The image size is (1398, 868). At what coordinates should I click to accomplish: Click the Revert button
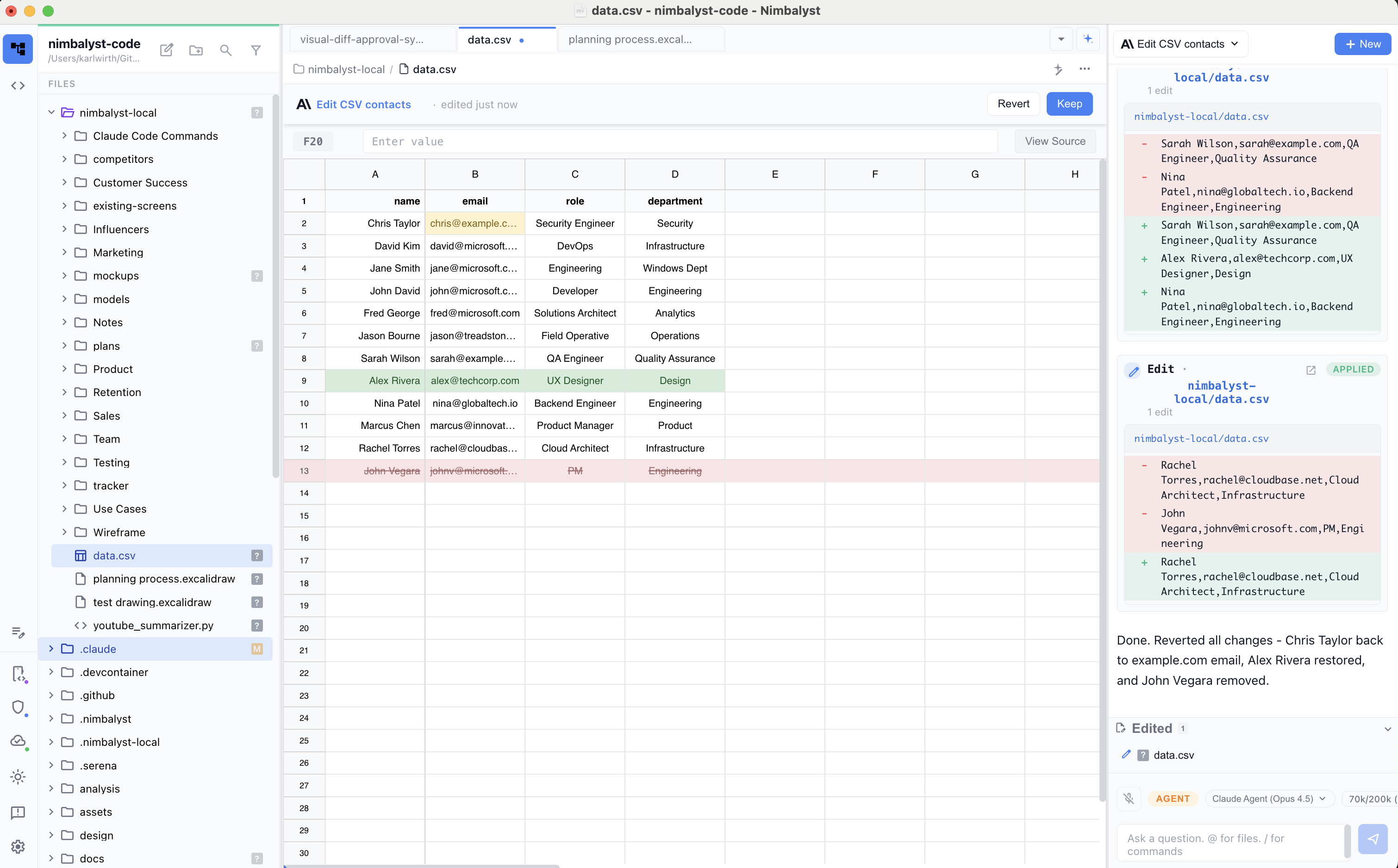(1013, 104)
